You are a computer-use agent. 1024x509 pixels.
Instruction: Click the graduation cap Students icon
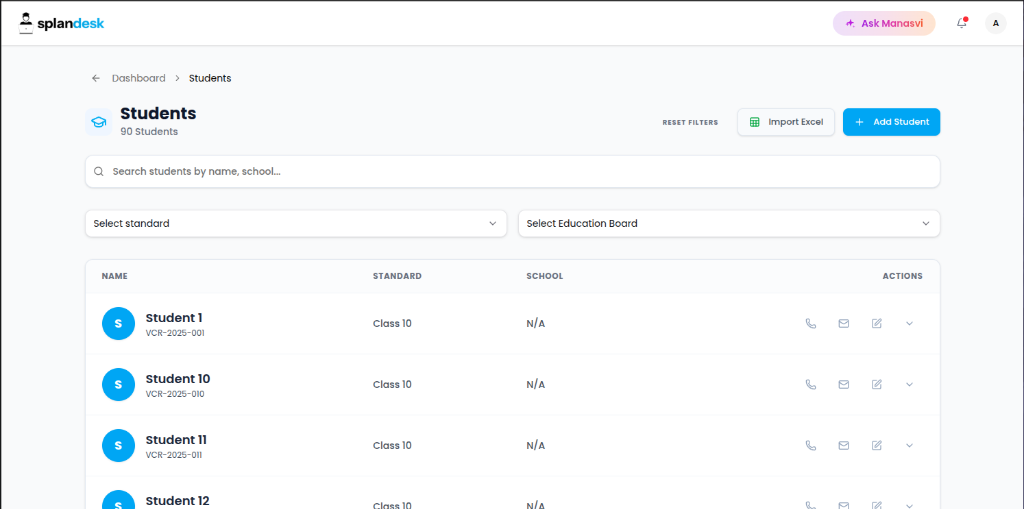pos(99,122)
